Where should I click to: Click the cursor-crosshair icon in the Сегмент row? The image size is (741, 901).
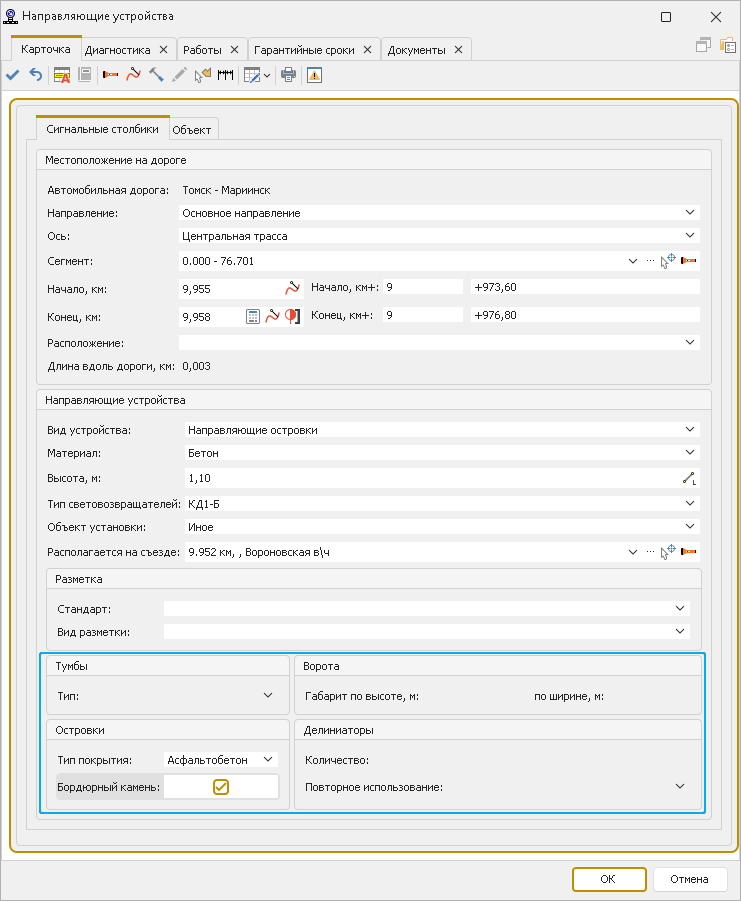[667, 261]
